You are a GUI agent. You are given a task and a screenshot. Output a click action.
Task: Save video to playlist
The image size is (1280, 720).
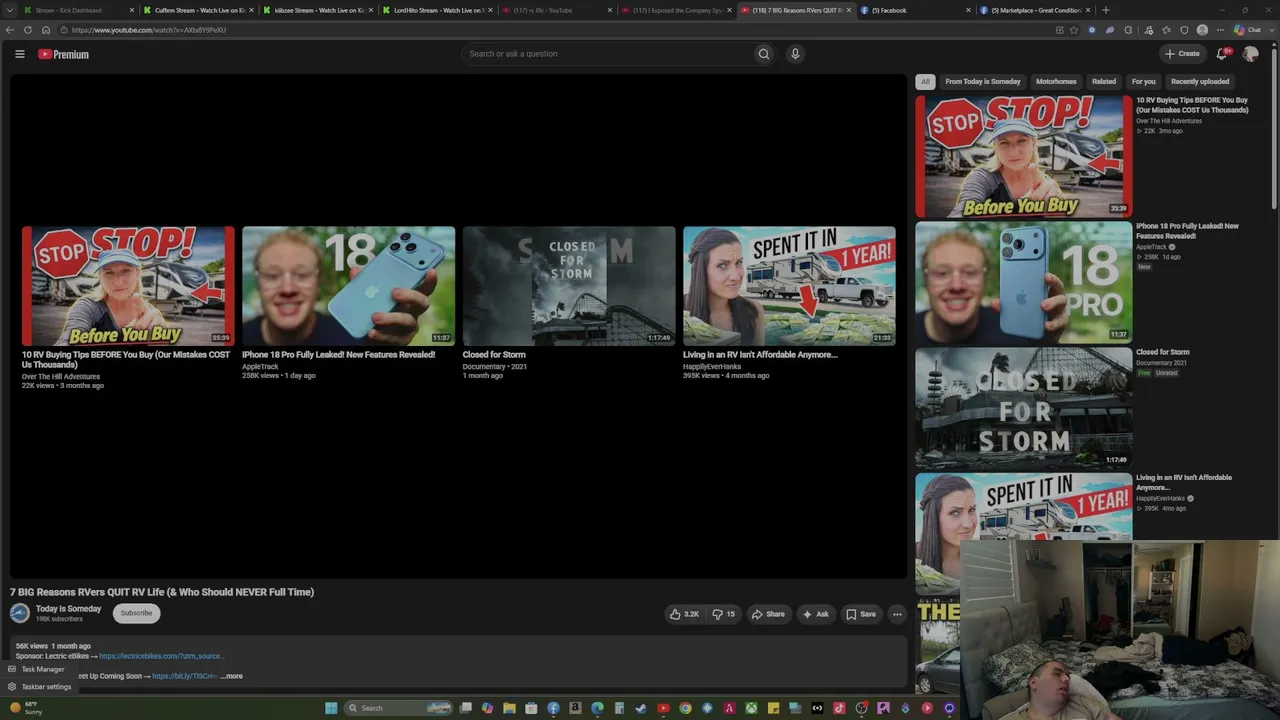pyautogui.click(x=861, y=614)
